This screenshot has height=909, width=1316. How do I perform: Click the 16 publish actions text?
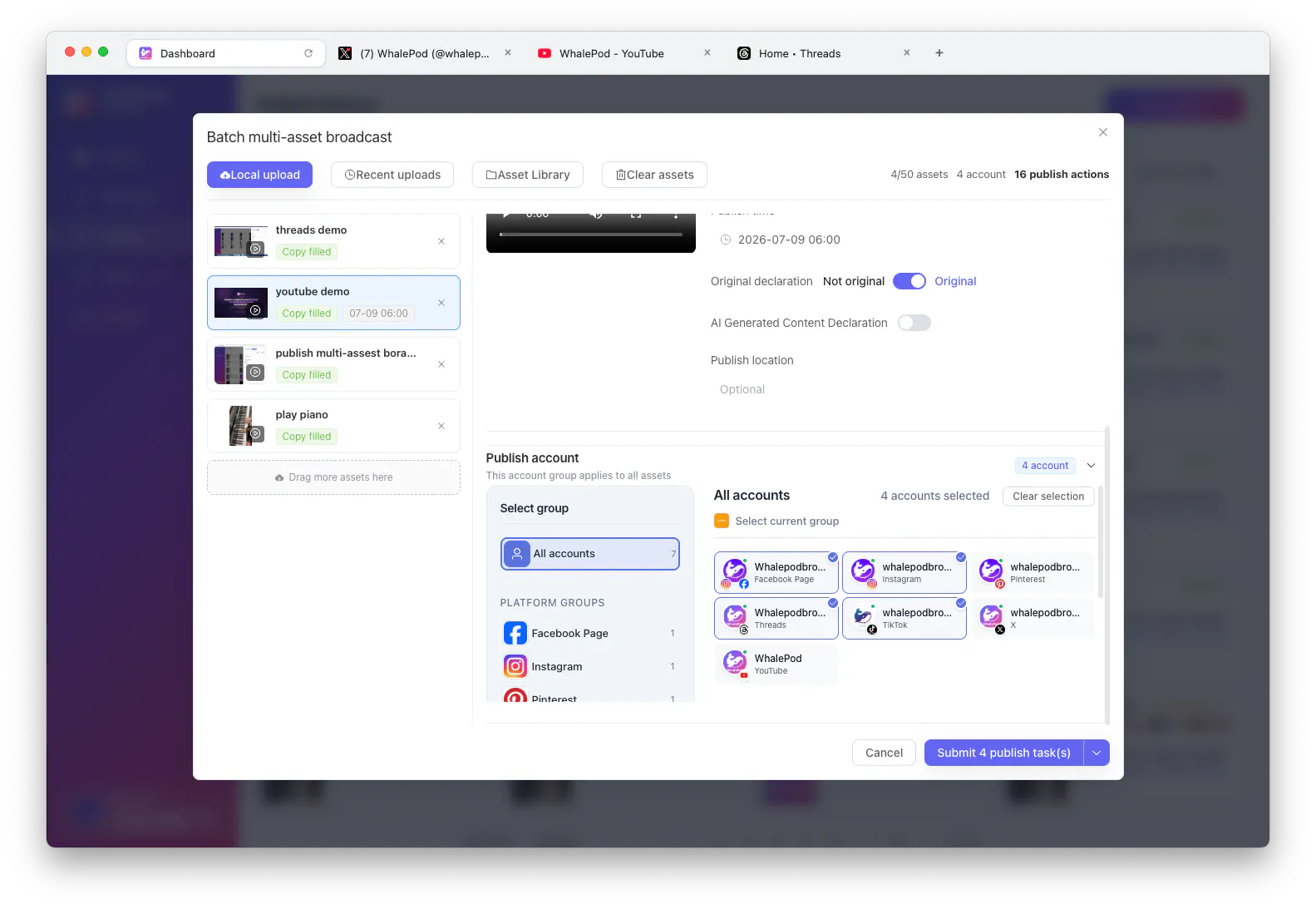(x=1062, y=175)
